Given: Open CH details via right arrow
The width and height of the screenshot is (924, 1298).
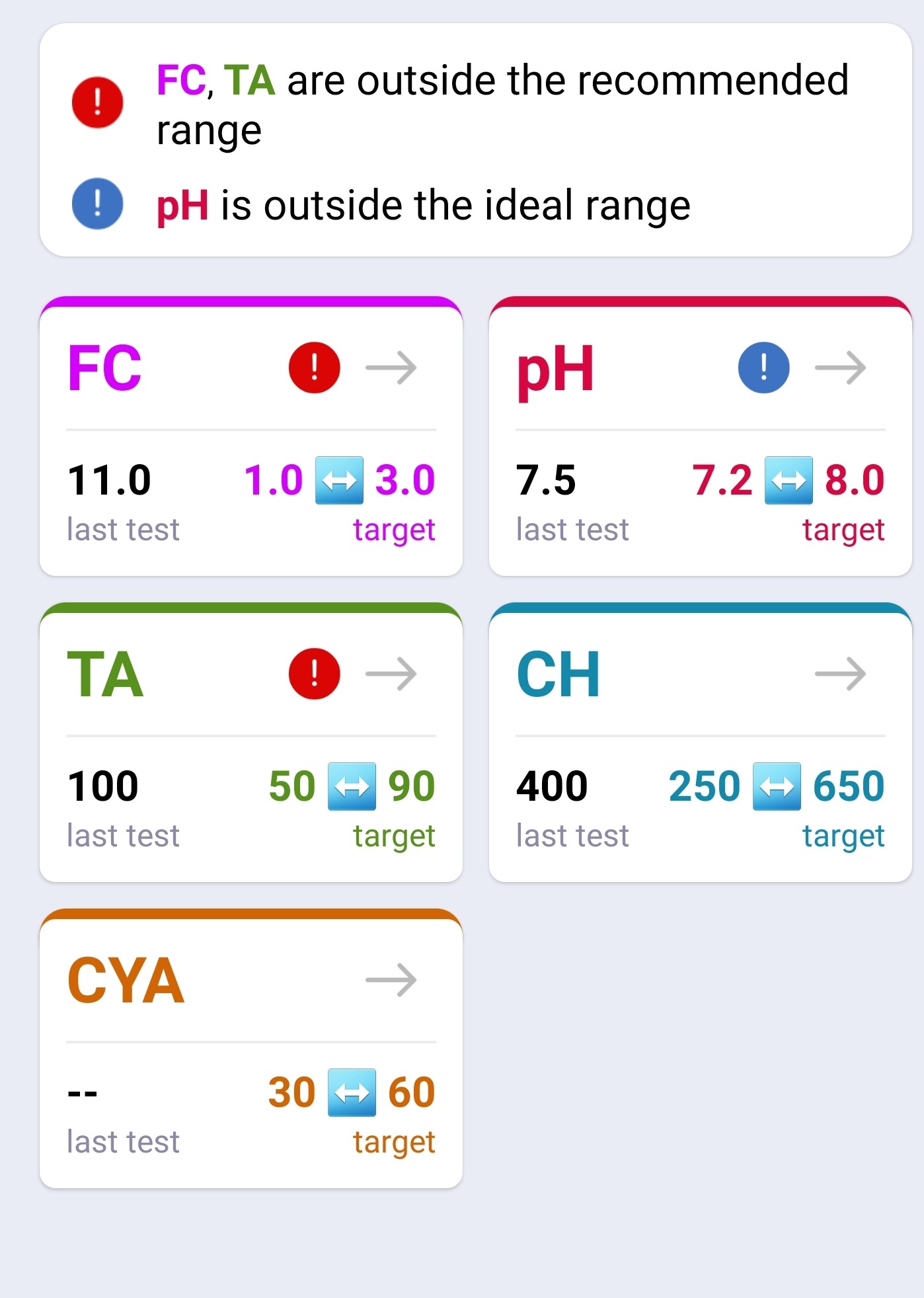Looking at the screenshot, I should click(x=841, y=674).
